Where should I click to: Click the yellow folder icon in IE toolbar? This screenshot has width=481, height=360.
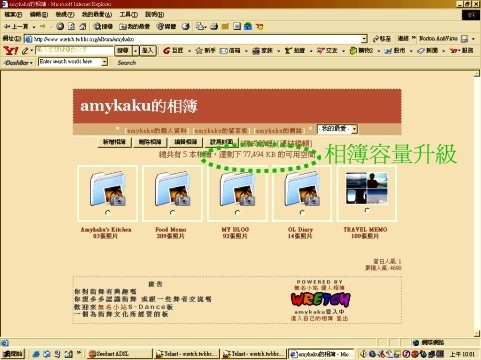225,26
